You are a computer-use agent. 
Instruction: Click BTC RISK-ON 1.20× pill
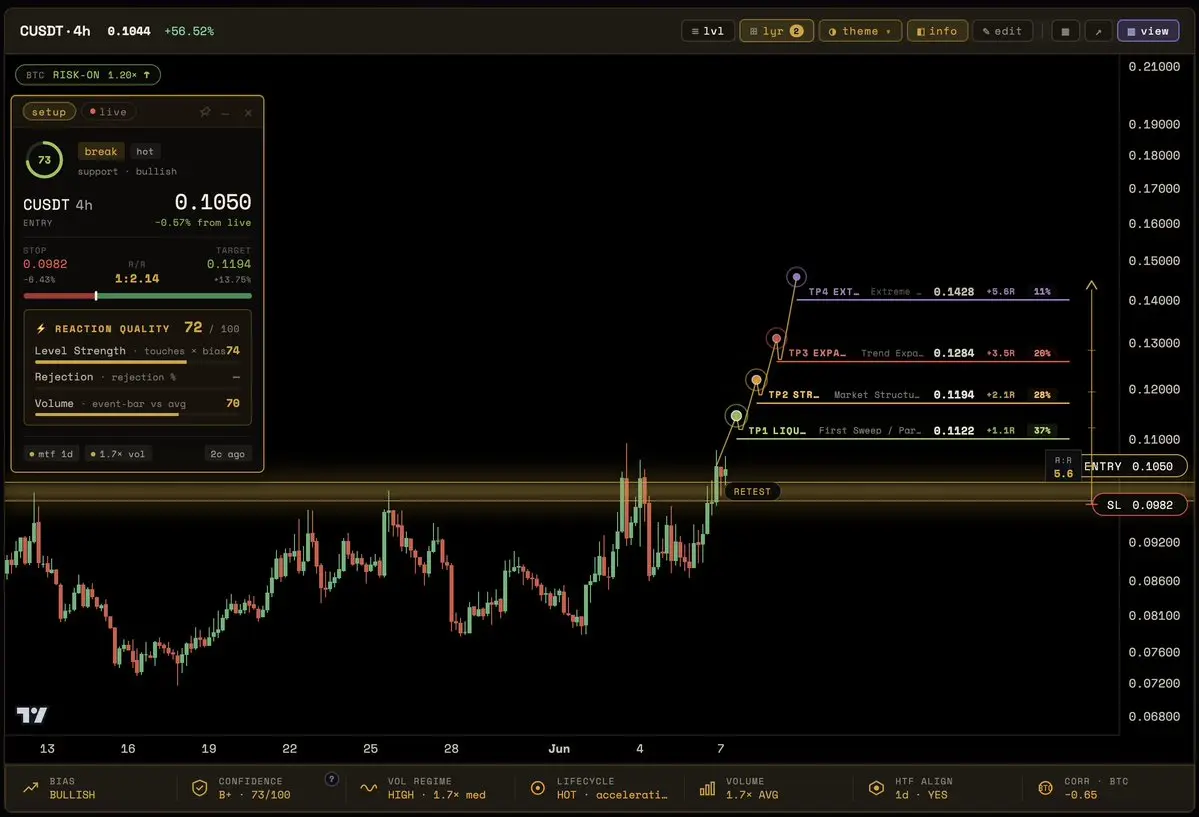pos(88,75)
